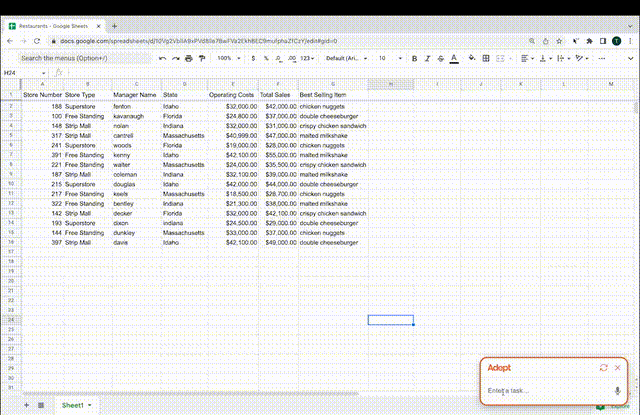
Task: Click the refresh icon in Adept panel
Action: (x=603, y=368)
